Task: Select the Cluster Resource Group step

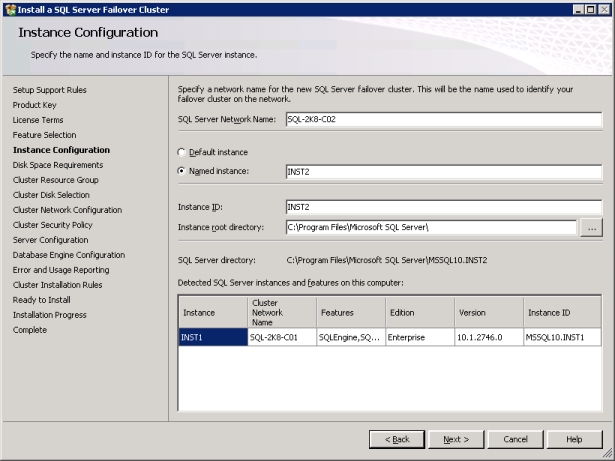Action: (x=55, y=180)
